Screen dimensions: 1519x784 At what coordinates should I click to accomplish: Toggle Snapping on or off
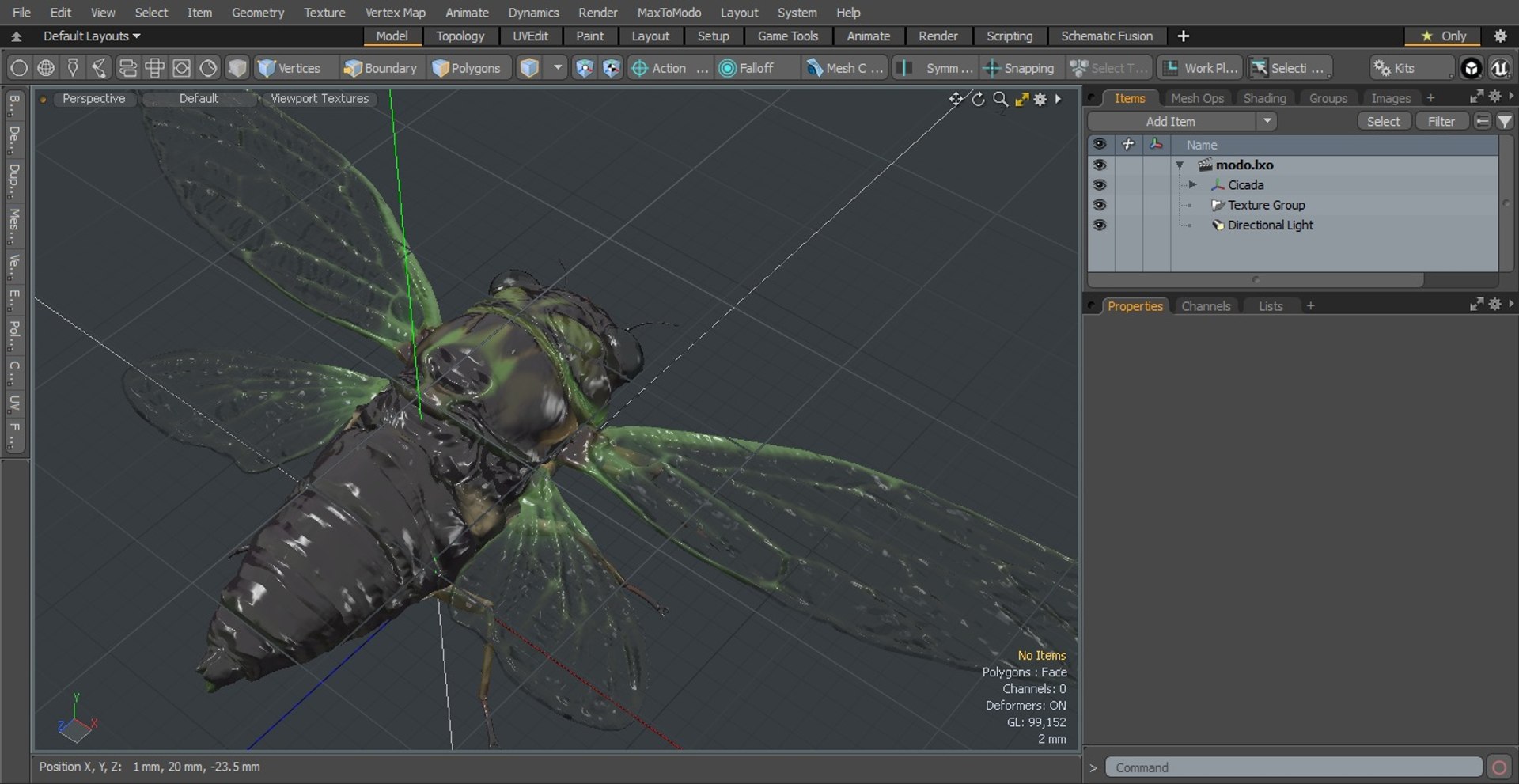1019,68
